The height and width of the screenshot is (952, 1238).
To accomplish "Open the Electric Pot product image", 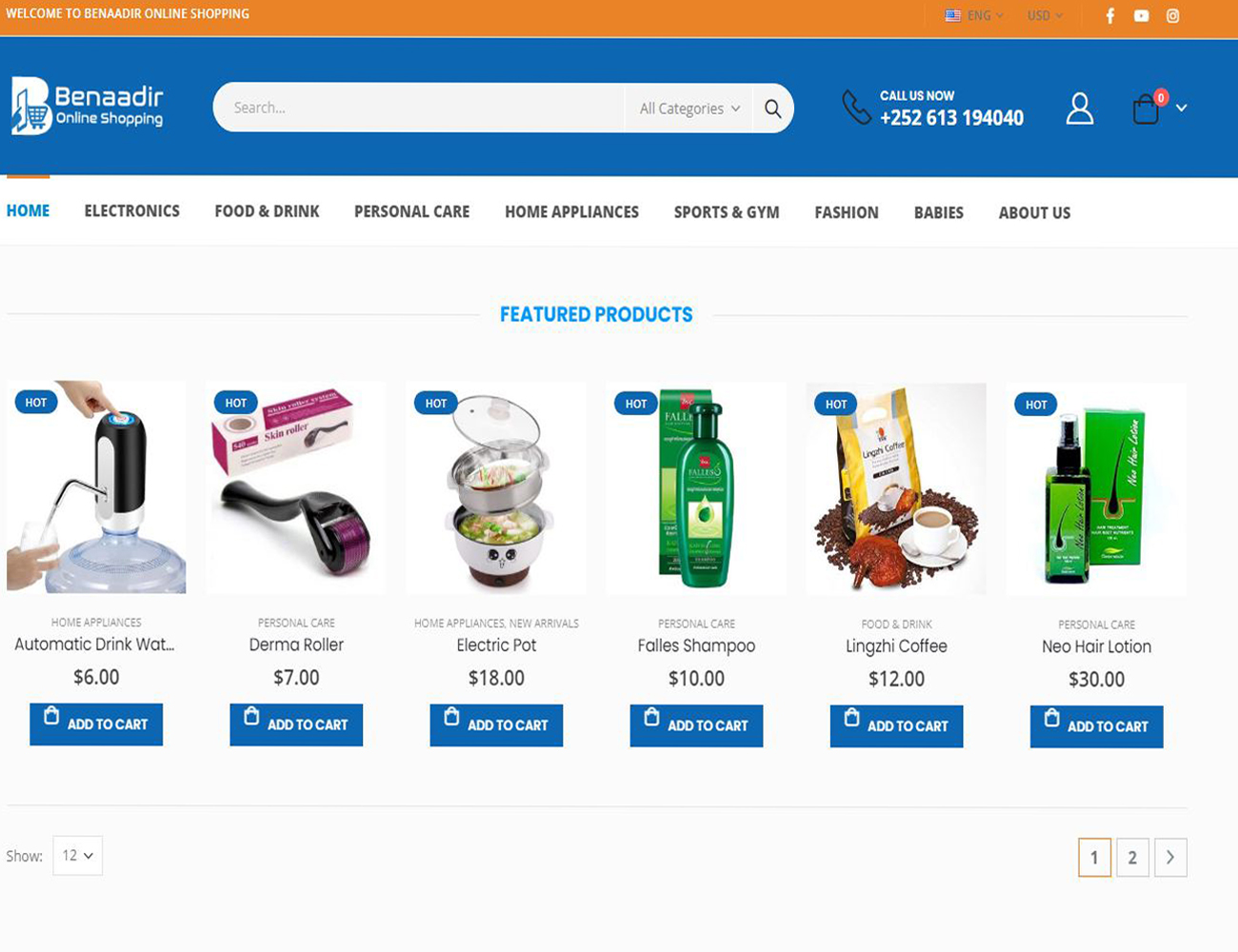I will tap(496, 487).
